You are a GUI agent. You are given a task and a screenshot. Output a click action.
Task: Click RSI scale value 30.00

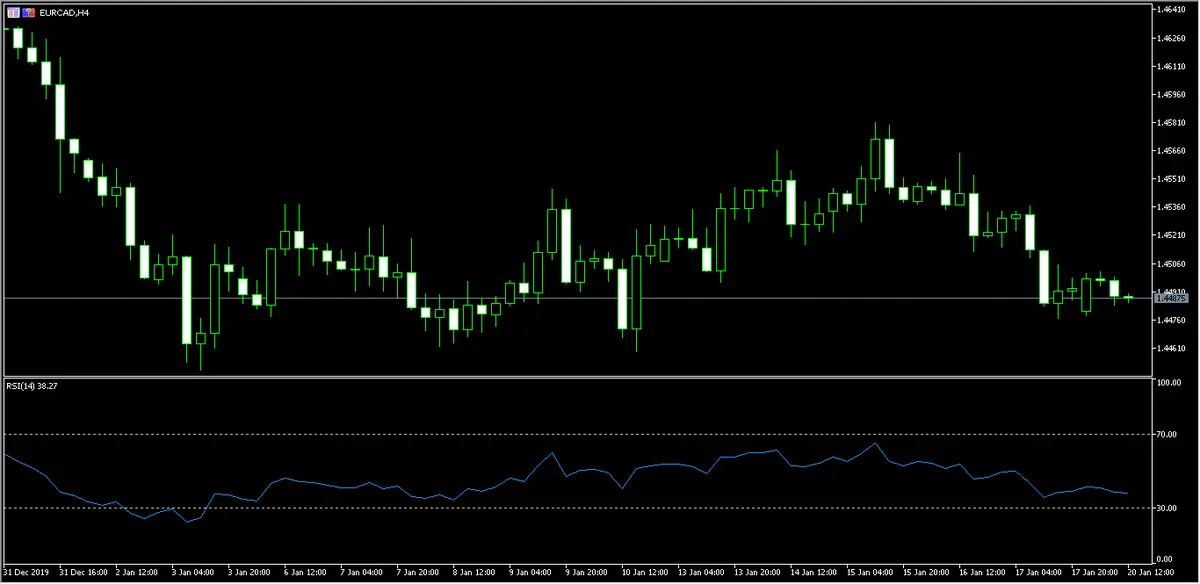point(1169,508)
